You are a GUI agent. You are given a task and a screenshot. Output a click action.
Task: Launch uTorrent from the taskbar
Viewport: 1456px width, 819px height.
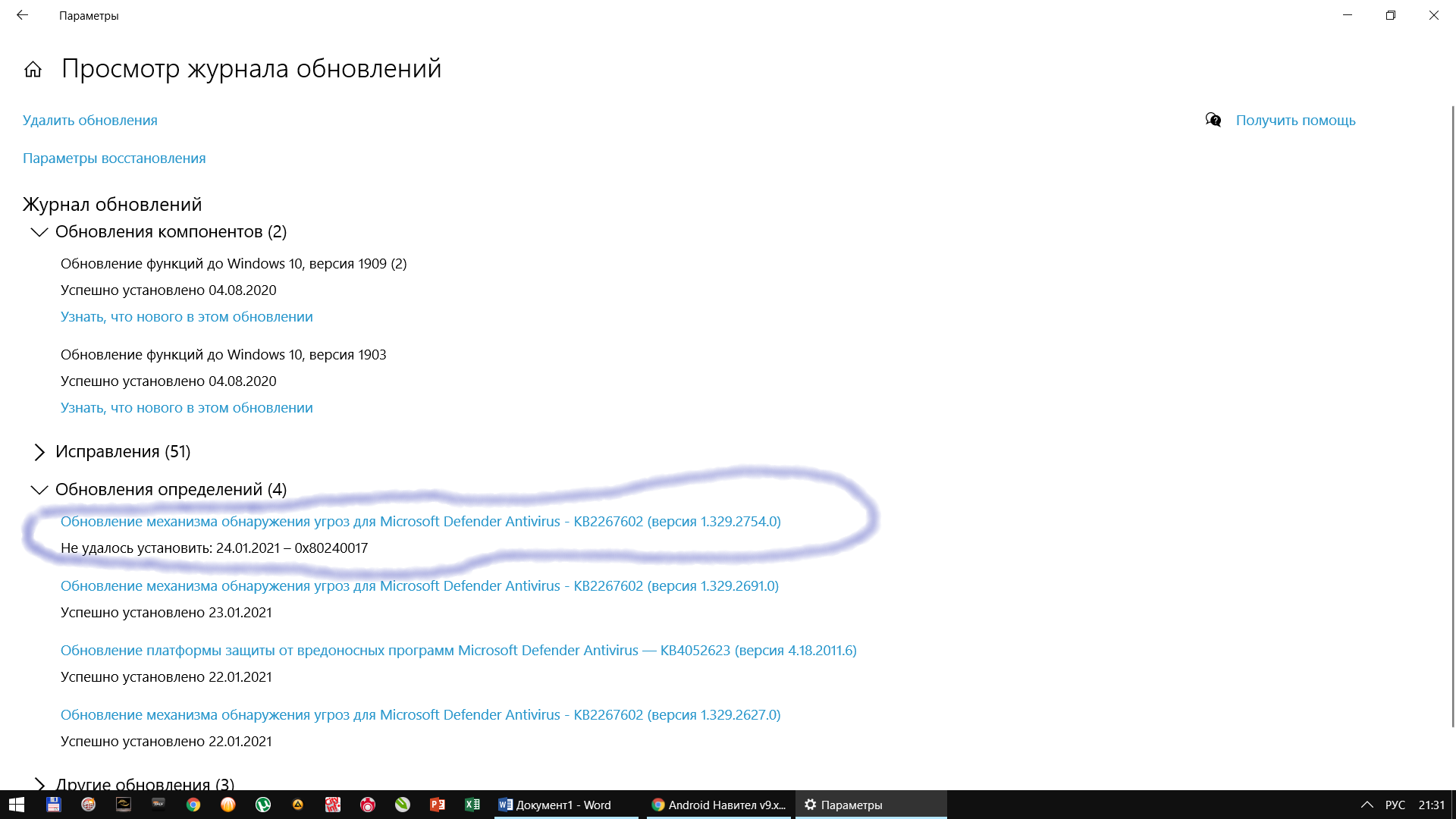point(263,805)
